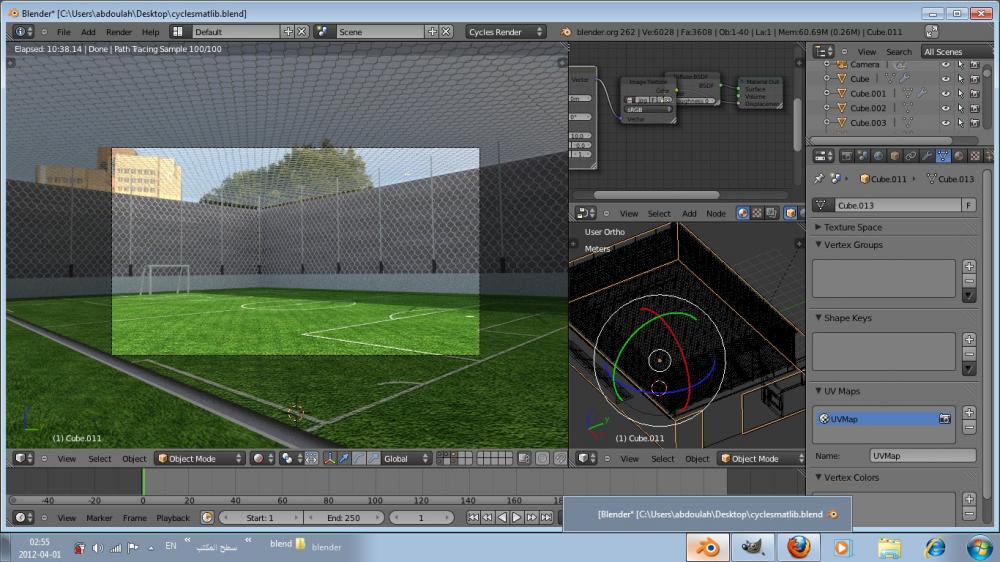Viewport: 1000px width, 562px height.
Task: Open the Help menu
Action: coord(151,31)
